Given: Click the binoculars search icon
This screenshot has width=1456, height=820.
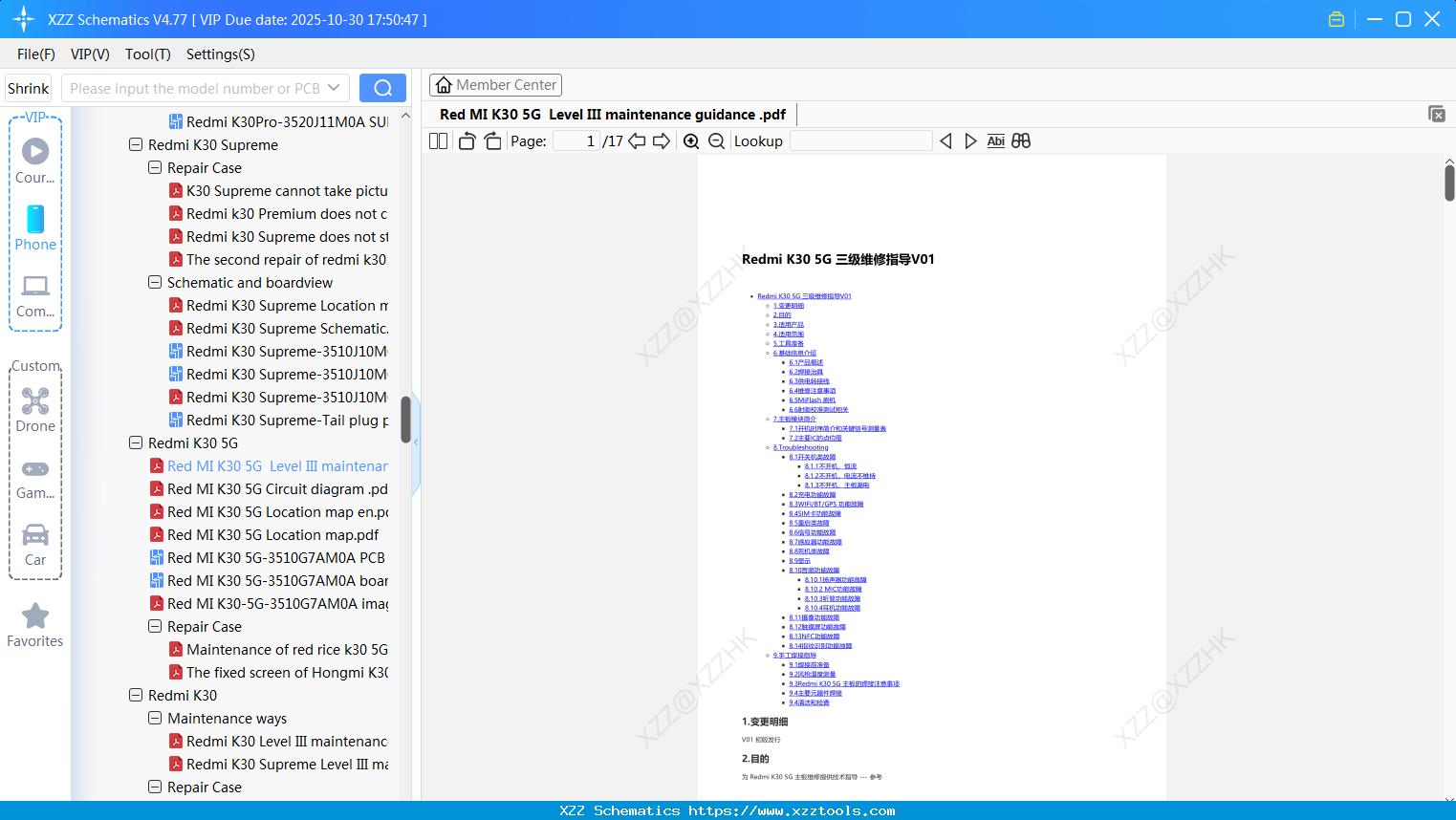Looking at the screenshot, I should (1021, 141).
